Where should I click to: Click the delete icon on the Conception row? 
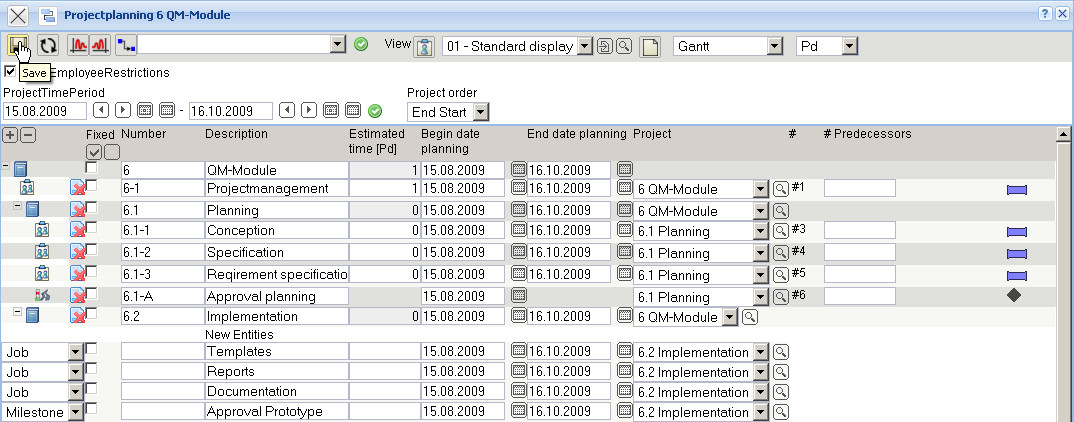77,230
